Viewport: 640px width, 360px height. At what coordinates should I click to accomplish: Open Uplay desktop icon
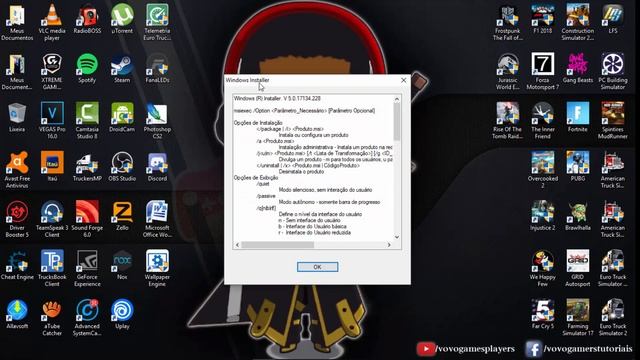[x=122, y=314]
